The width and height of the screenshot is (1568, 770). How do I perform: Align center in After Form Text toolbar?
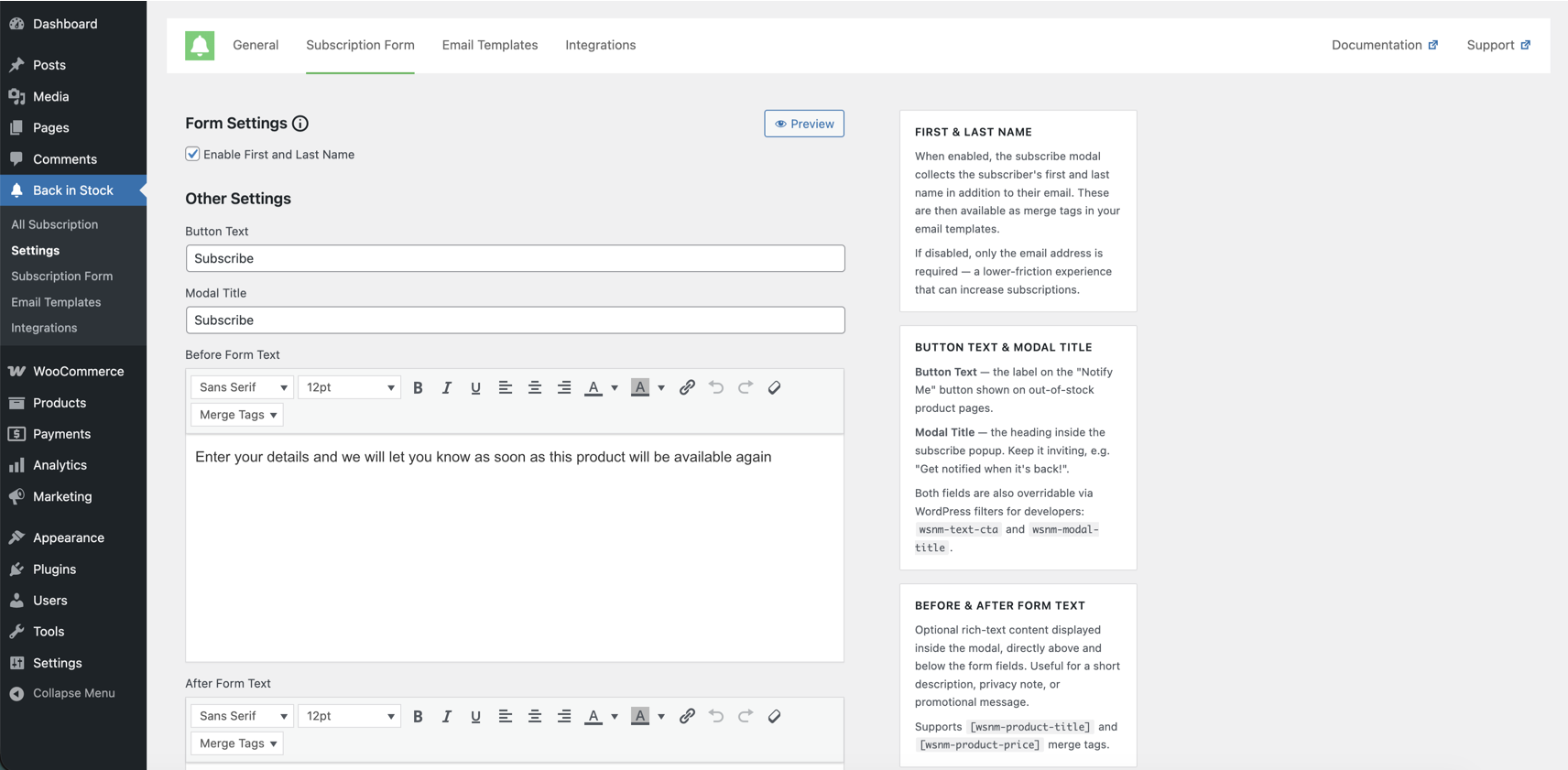(x=535, y=716)
